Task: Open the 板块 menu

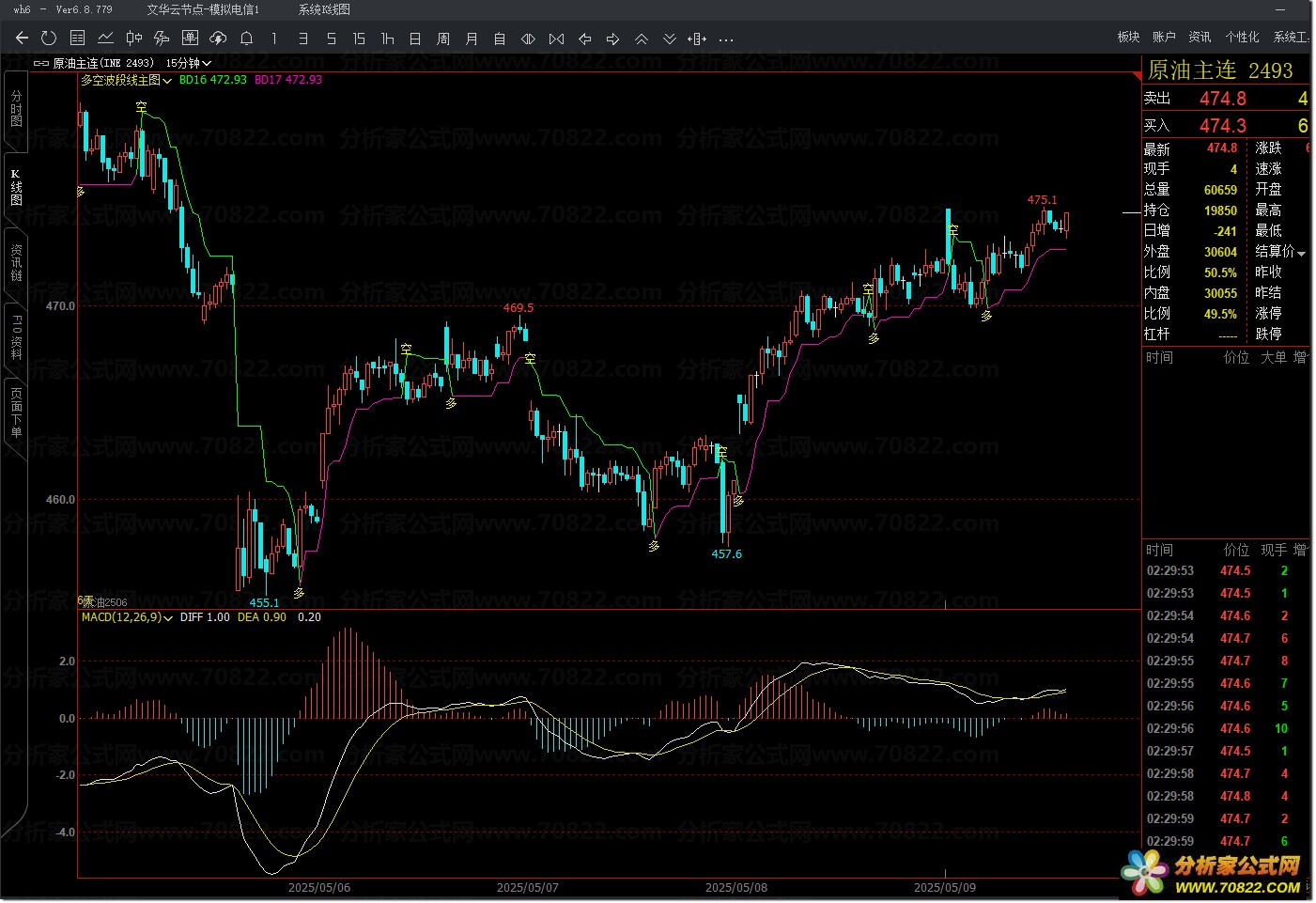Action: pyautogui.click(x=1128, y=37)
